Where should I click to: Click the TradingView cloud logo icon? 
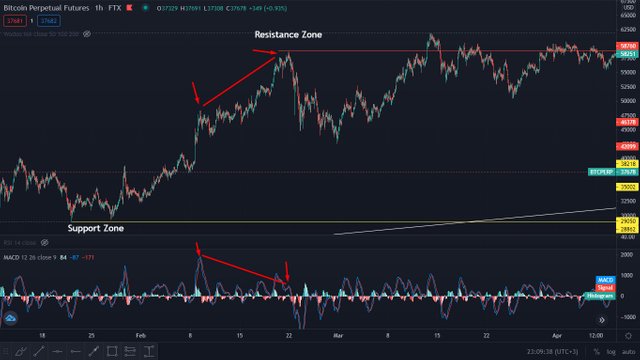[10, 318]
